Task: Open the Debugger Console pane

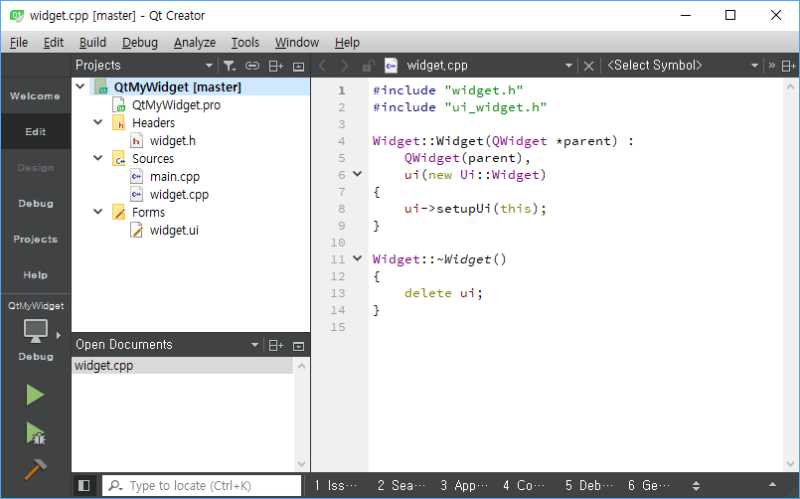Action: click(x=589, y=485)
